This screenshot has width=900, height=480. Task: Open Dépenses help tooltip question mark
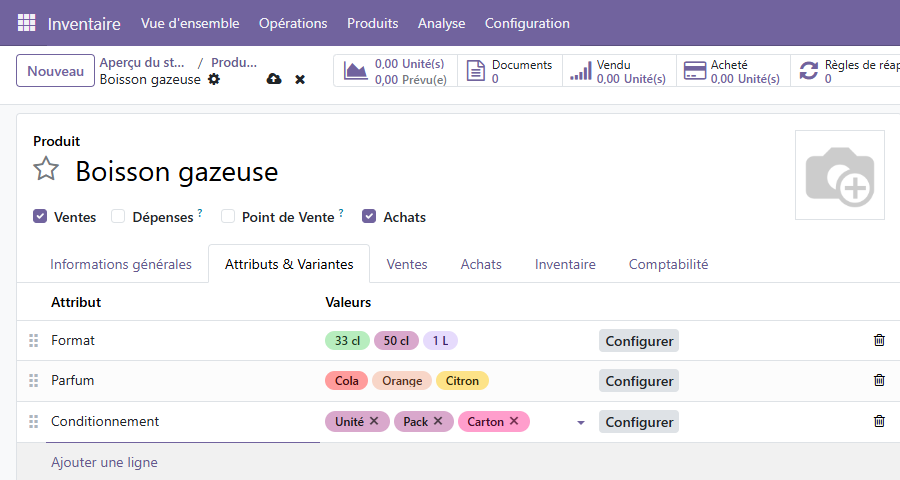pyautogui.click(x=200, y=212)
